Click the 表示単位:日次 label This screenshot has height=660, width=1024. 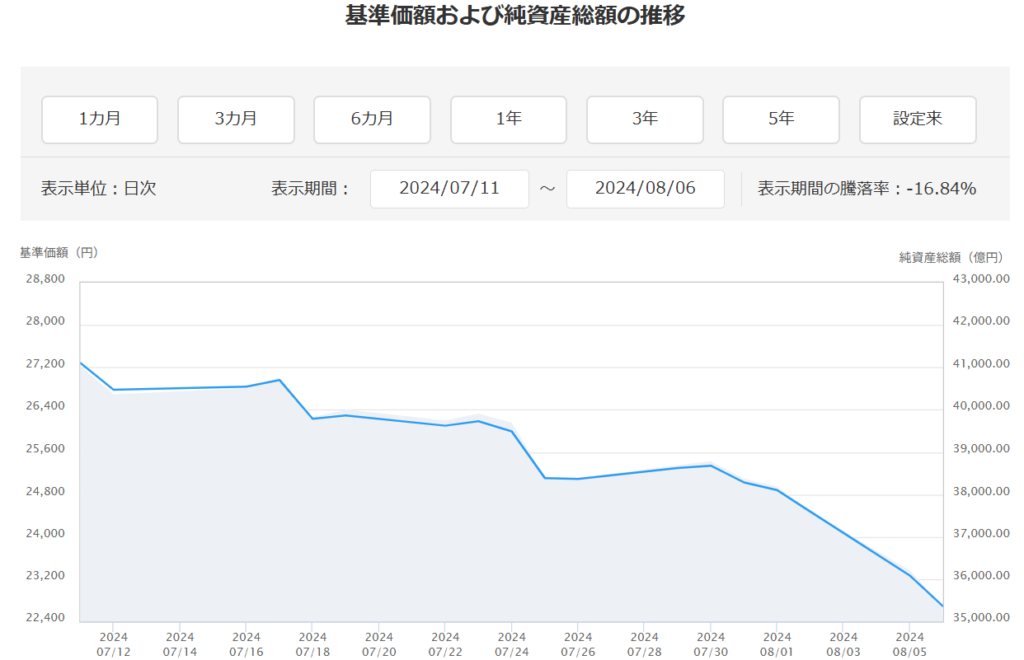(x=98, y=188)
